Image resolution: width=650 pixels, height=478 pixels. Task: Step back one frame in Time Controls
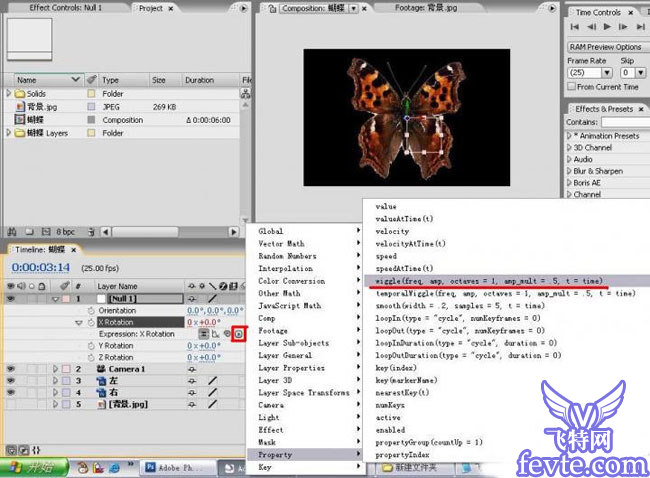click(592, 27)
